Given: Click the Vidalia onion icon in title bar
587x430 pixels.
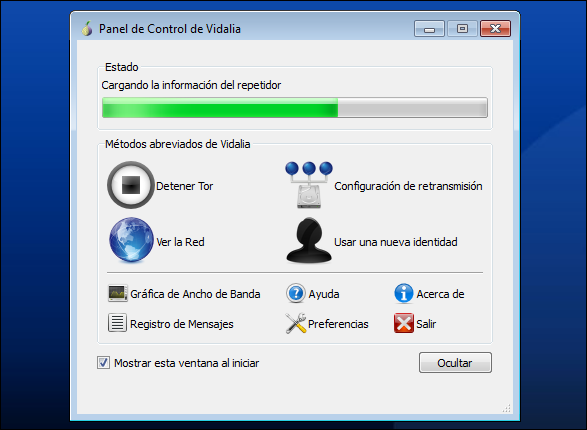Looking at the screenshot, I should (x=87, y=28).
